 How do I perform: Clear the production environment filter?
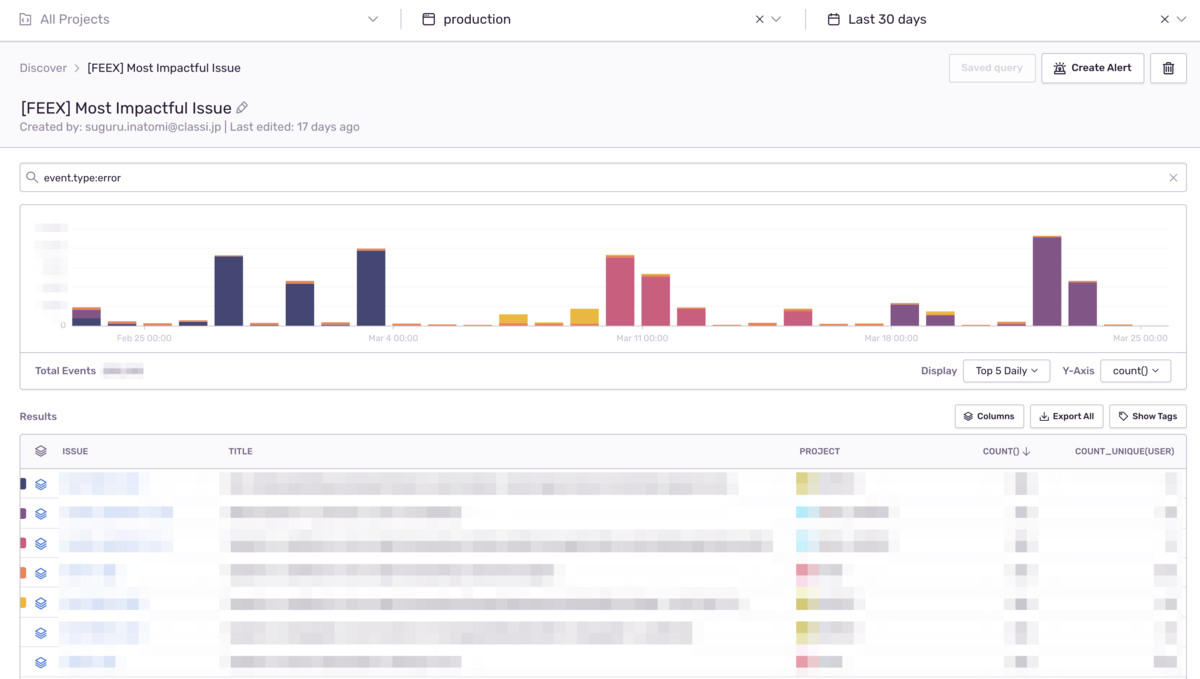click(759, 19)
